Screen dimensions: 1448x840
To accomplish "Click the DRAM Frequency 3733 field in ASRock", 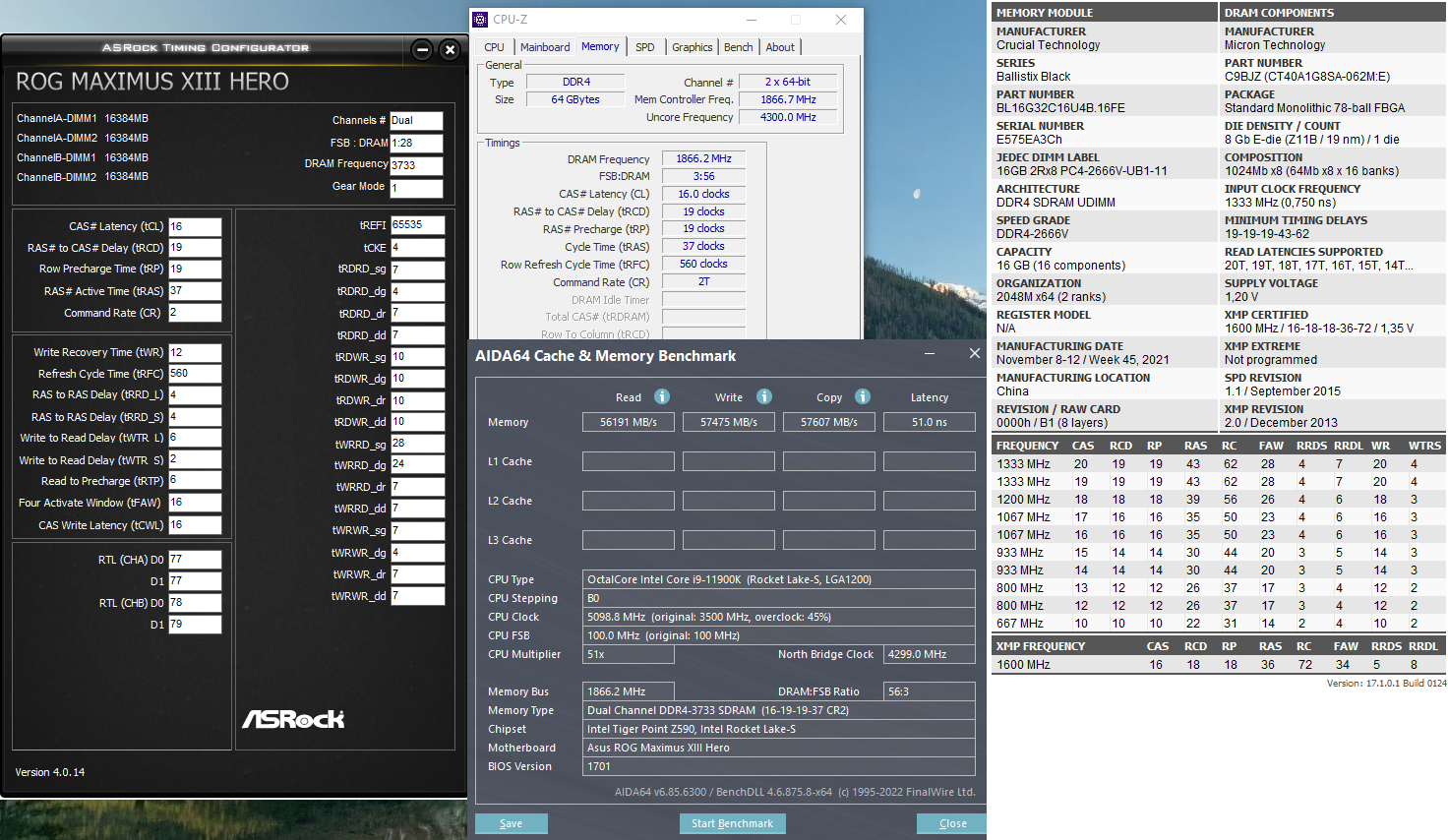I will tap(416, 165).
